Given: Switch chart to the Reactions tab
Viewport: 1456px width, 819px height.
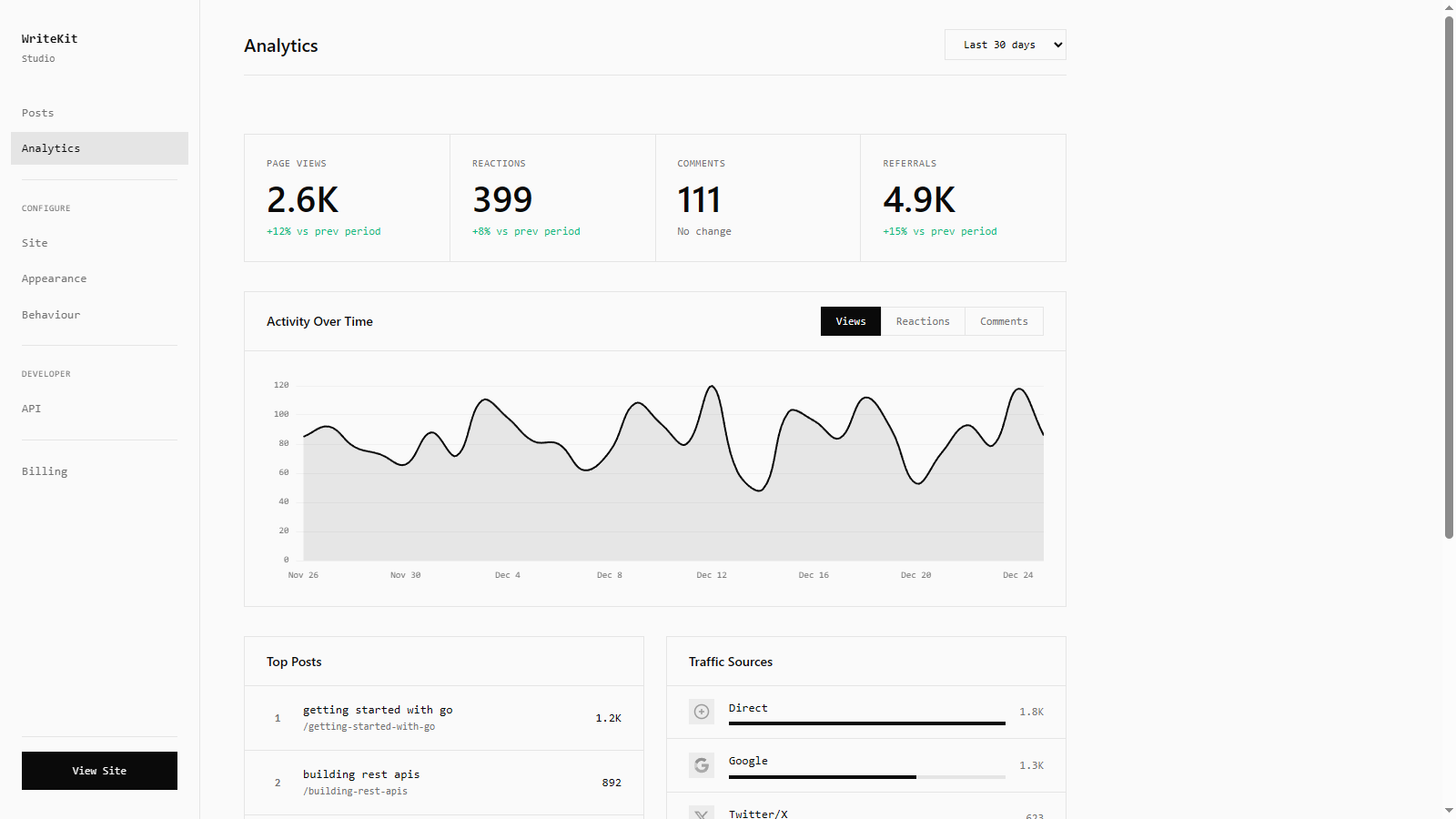Looking at the screenshot, I should coord(922,321).
